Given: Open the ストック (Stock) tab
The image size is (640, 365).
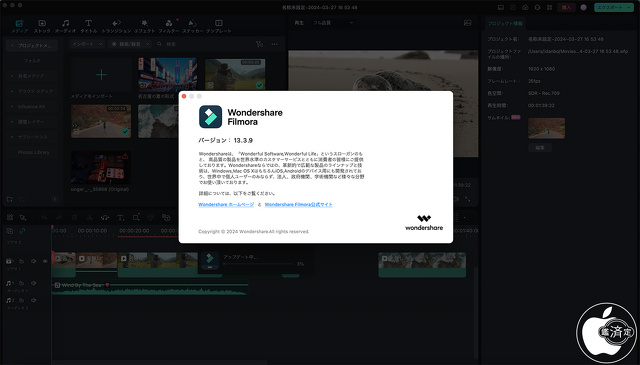Looking at the screenshot, I should [42, 26].
